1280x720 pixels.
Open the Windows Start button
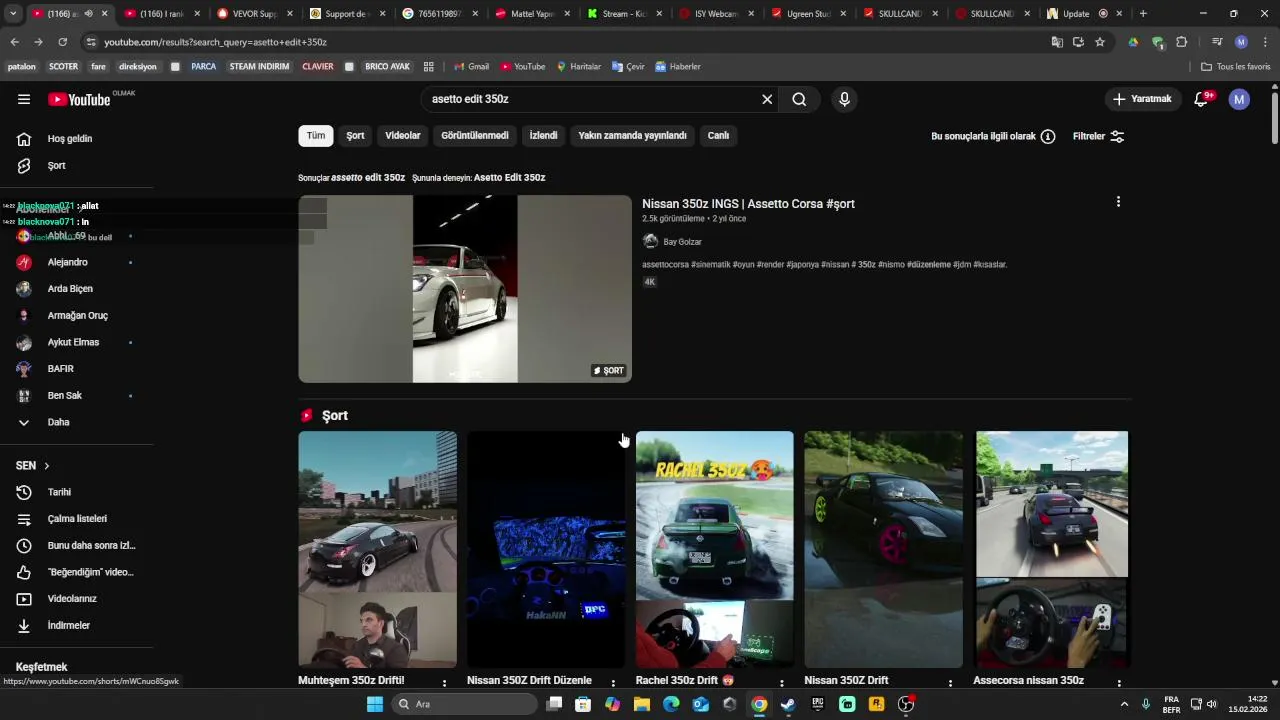[x=375, y=704]
